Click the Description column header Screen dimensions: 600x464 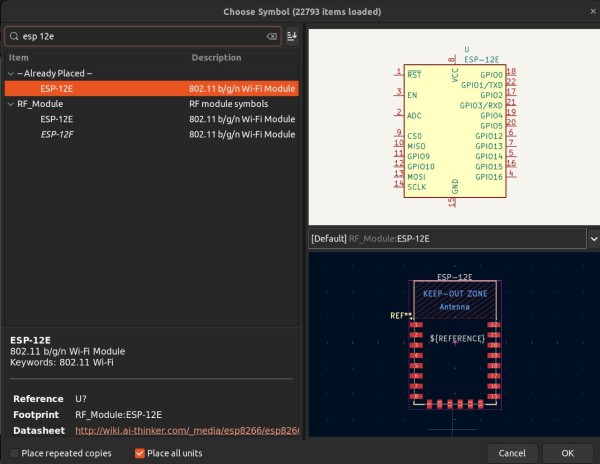point(217,58)
